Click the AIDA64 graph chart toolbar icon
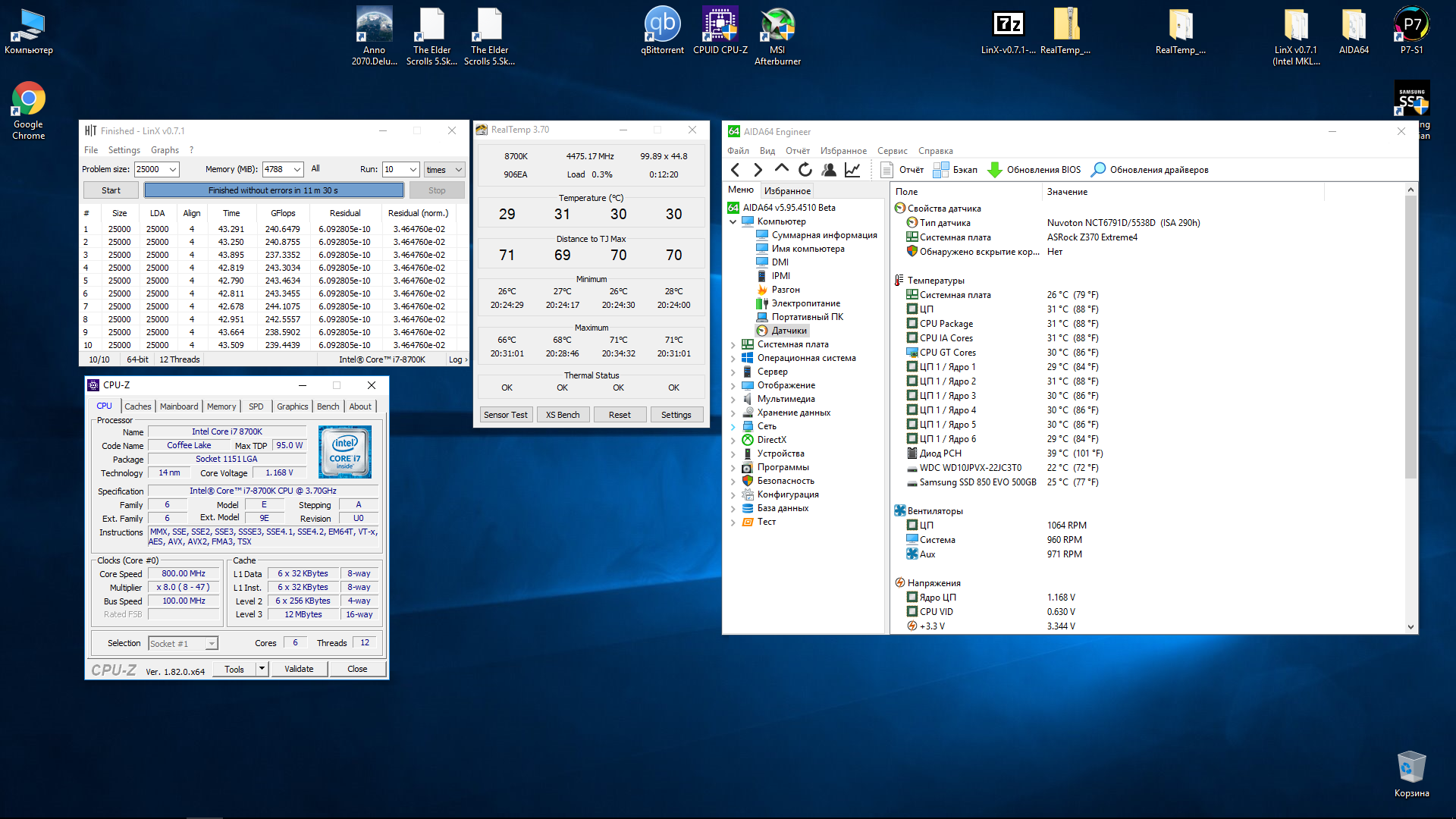 click(x=852, y=170)
